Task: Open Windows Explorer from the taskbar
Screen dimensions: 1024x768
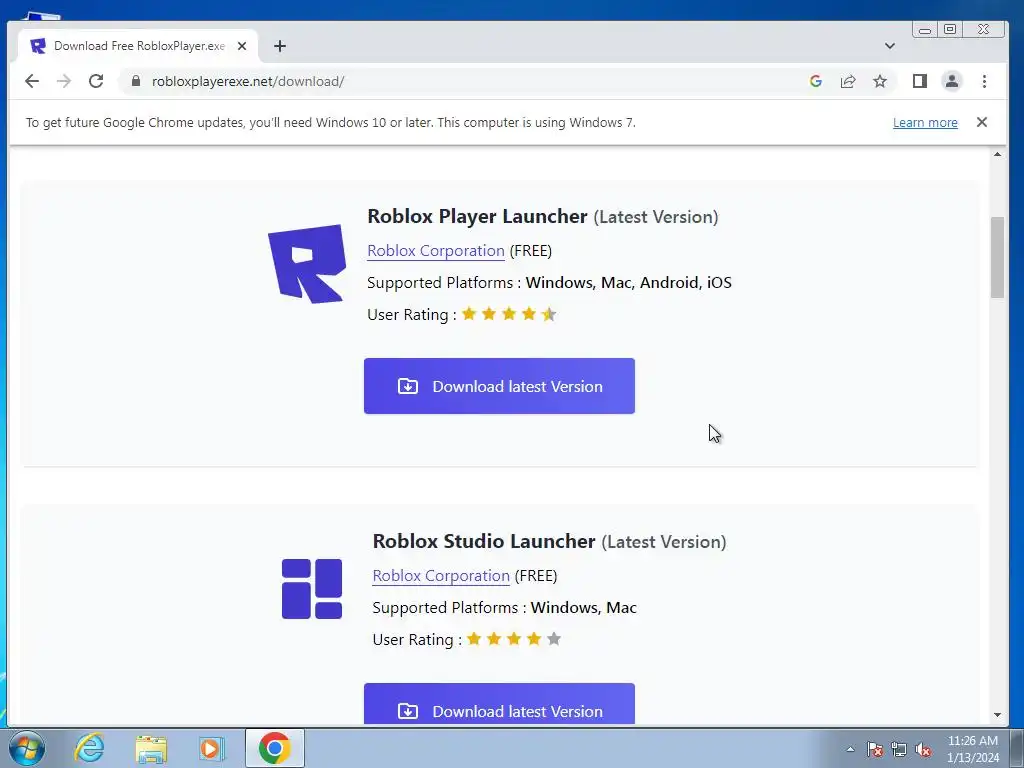Action: (151, 748)
